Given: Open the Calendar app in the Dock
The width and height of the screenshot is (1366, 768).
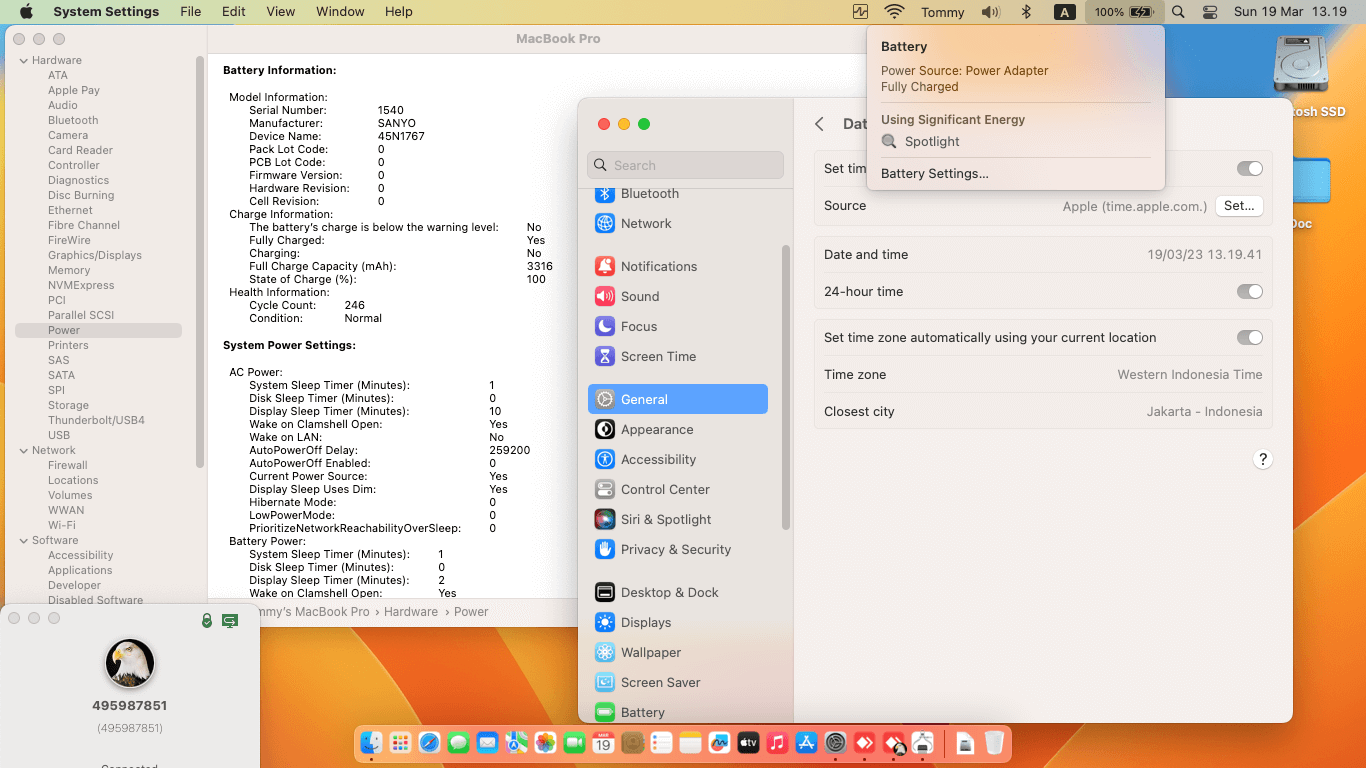Looking at the screenshot, I should pyautogui.click(x=603, y=743).
